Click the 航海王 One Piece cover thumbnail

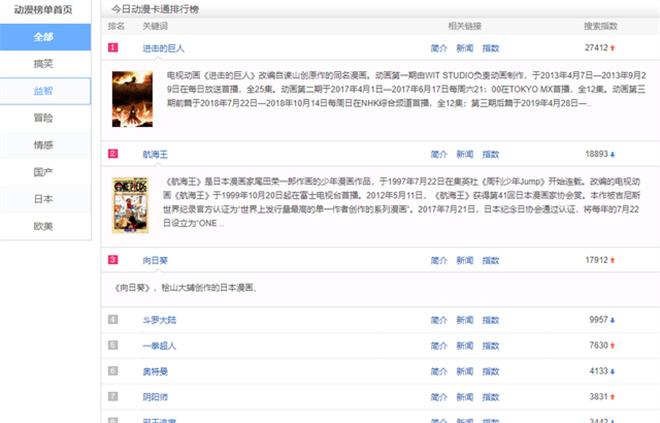coord(130,205)
